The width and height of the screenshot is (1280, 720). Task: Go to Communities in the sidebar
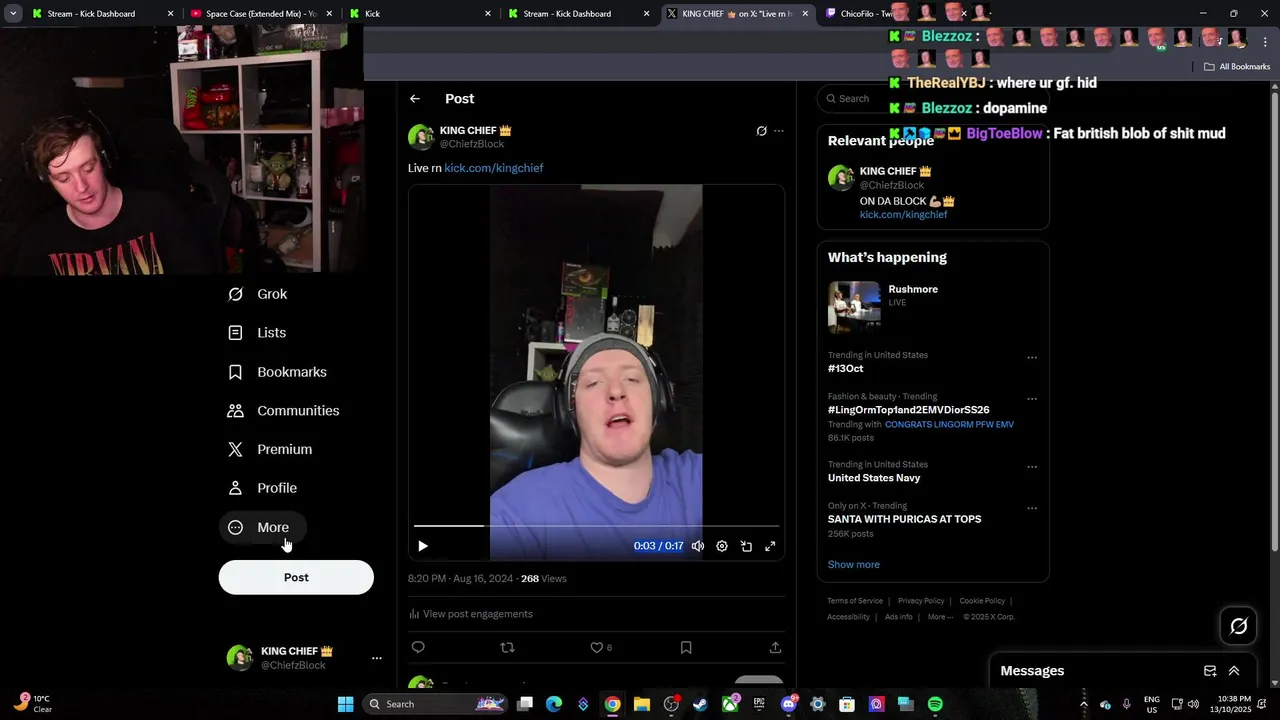point(284,411)
